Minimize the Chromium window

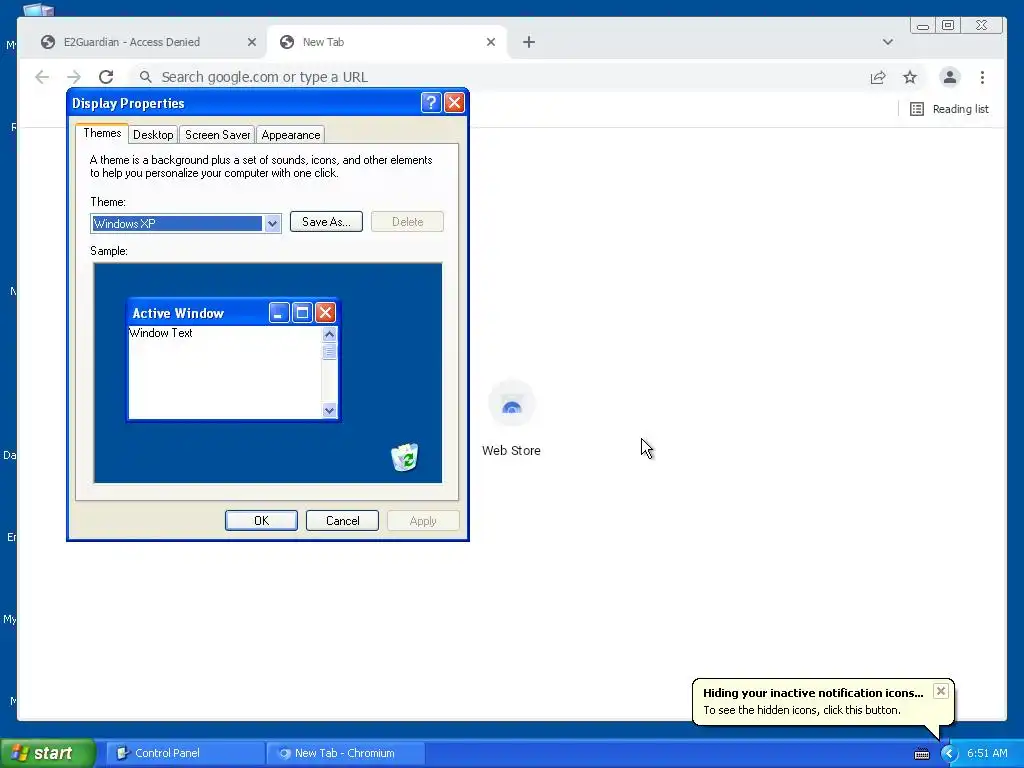coord(923,25)
